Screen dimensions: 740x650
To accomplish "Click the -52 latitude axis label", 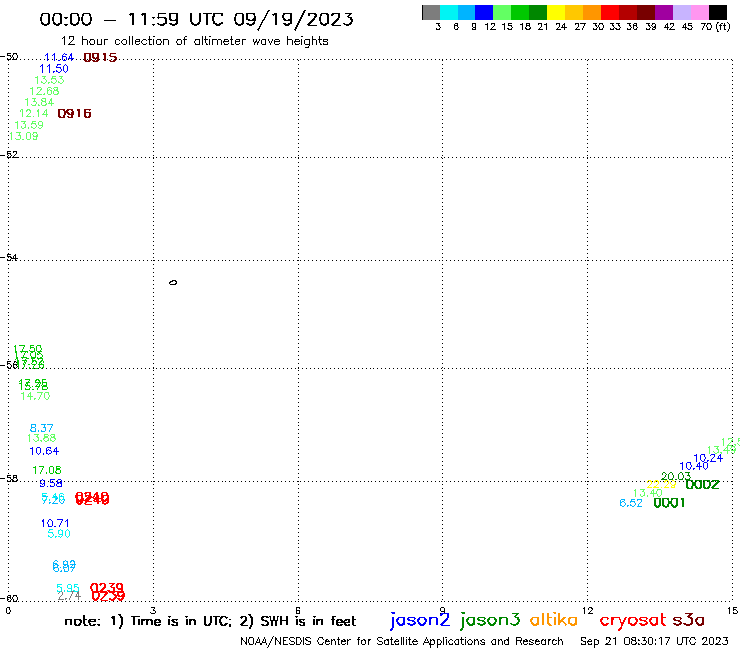I will (9, 155).
